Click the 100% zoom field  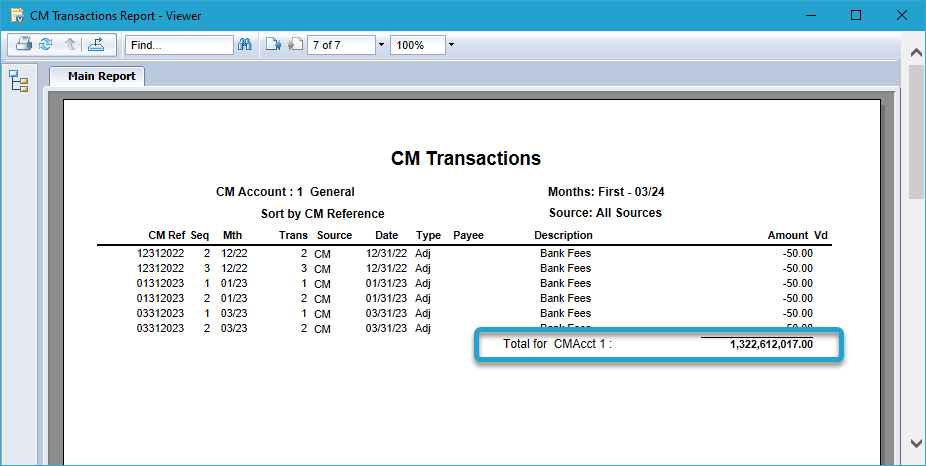pos(418,45)
